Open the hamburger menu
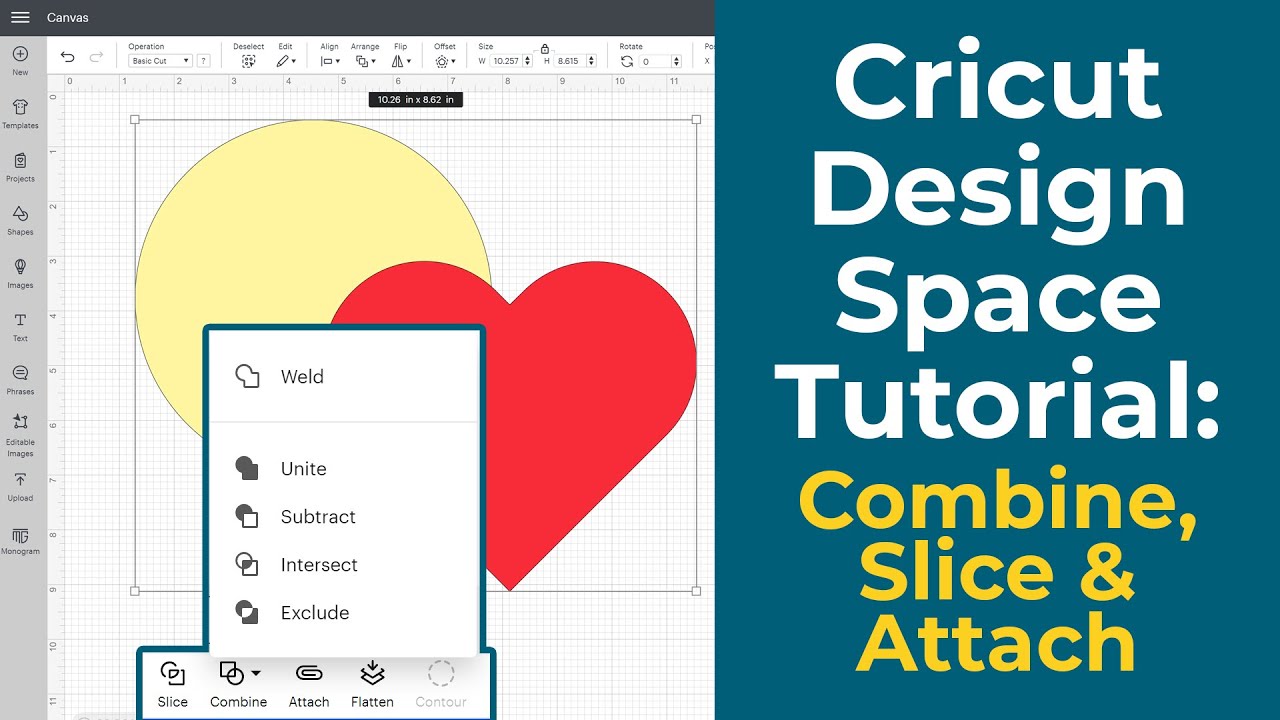This screenshot has height=720, width=1280. point(19,17)
